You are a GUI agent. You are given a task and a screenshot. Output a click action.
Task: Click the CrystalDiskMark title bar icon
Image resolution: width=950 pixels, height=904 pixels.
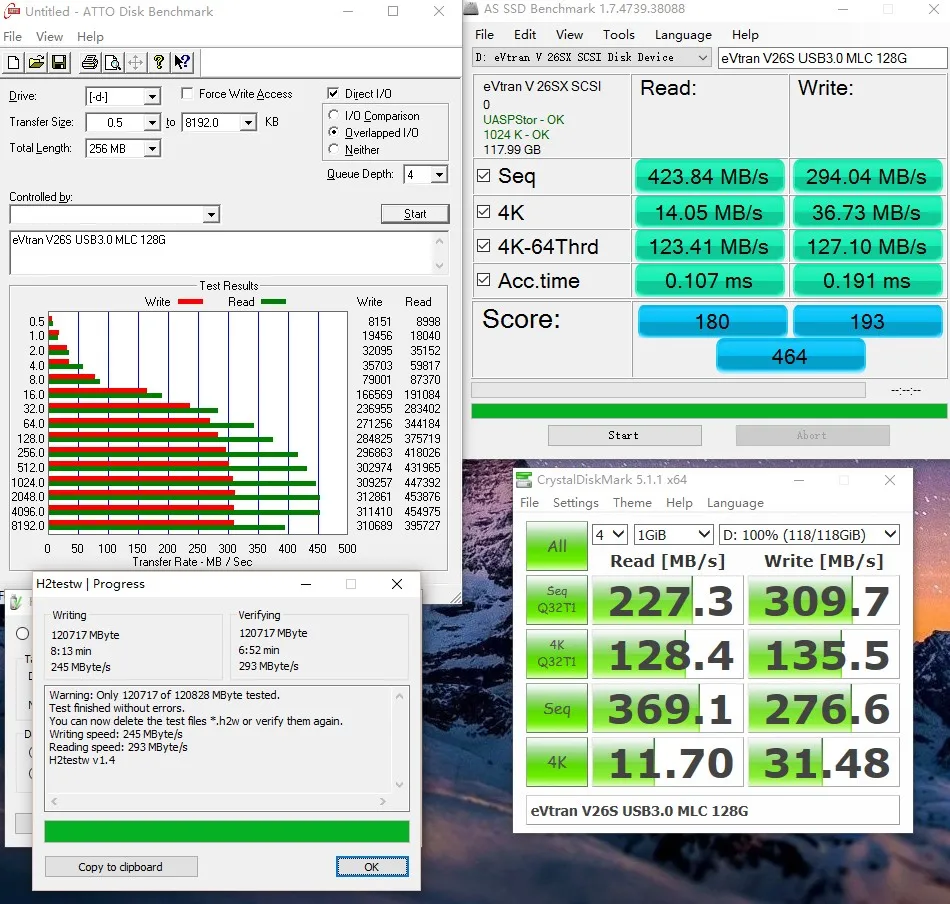(x=523, y=480)
